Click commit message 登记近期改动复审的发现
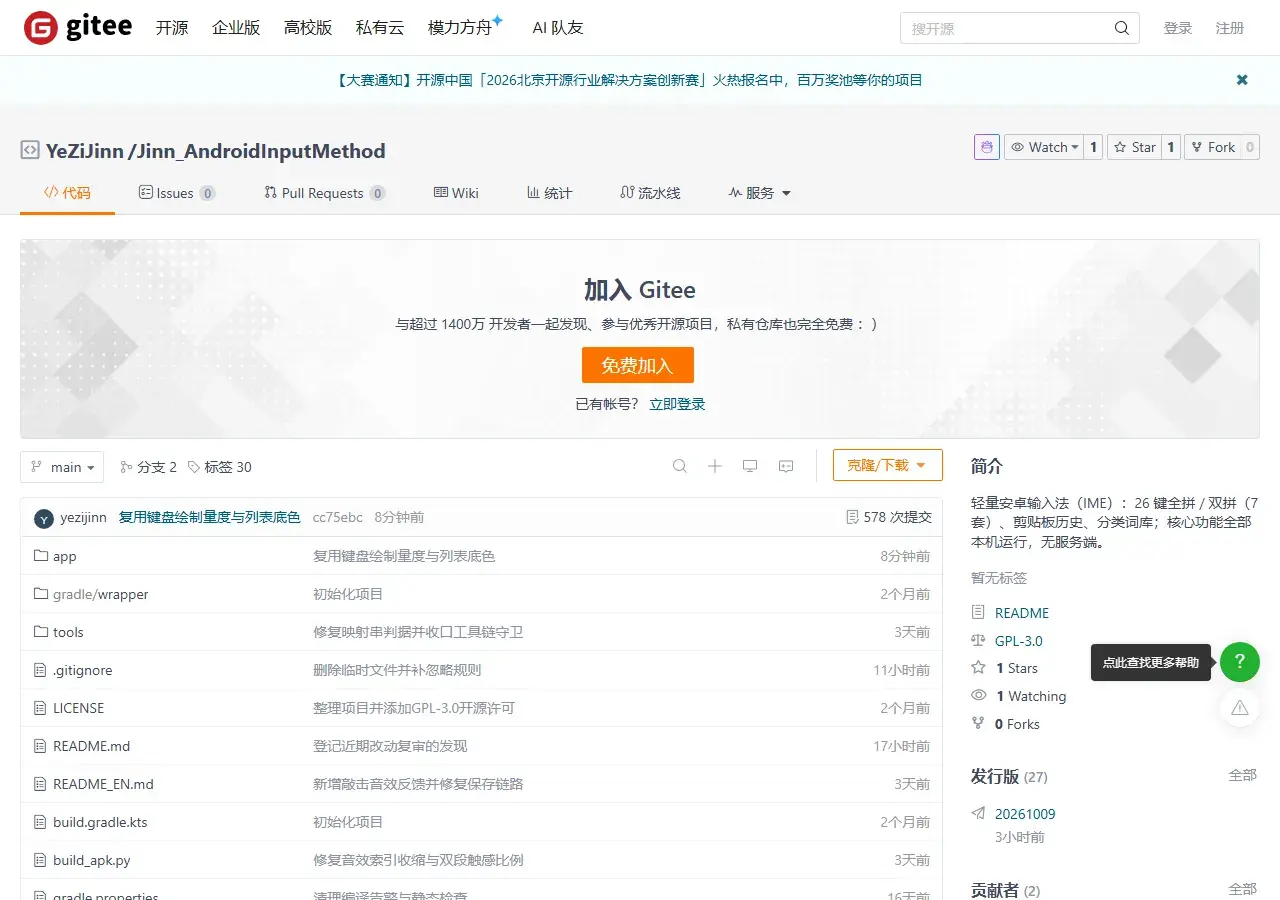This screenshot has width=1280, height=900. pyautogui.click(x=390, y=746)
